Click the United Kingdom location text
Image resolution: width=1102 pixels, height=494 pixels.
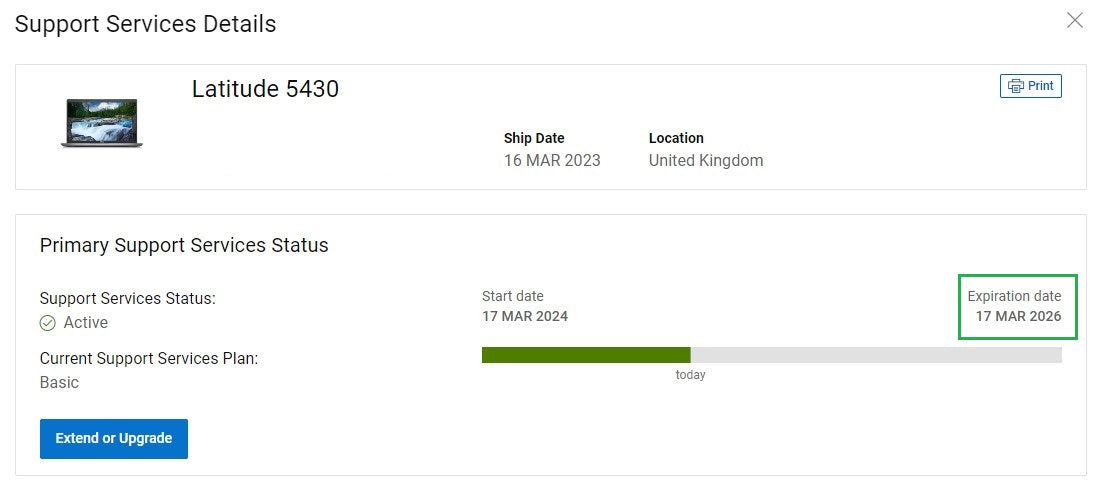[x=705, y=160]
